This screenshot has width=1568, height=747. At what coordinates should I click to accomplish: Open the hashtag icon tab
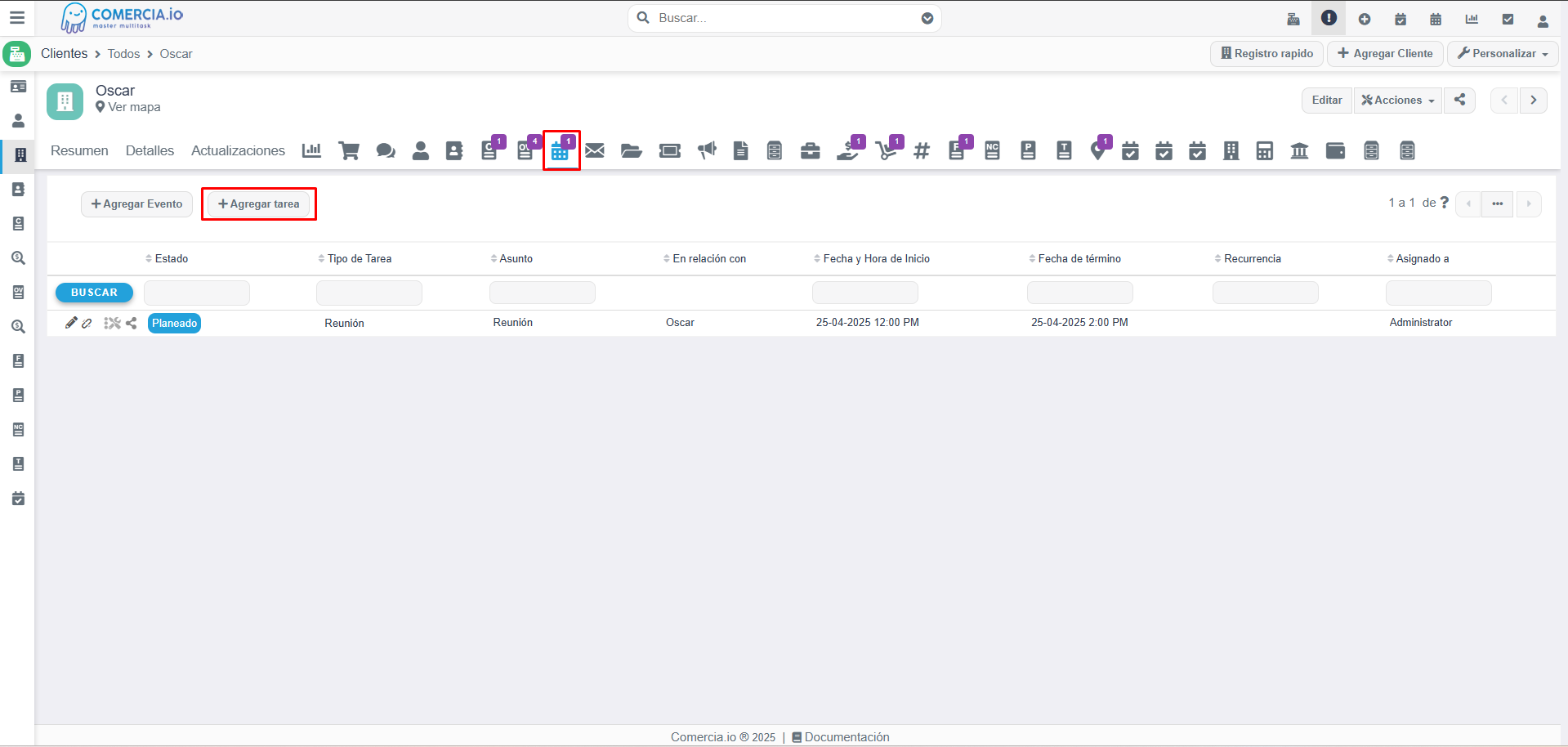click(x=922, y=151)
